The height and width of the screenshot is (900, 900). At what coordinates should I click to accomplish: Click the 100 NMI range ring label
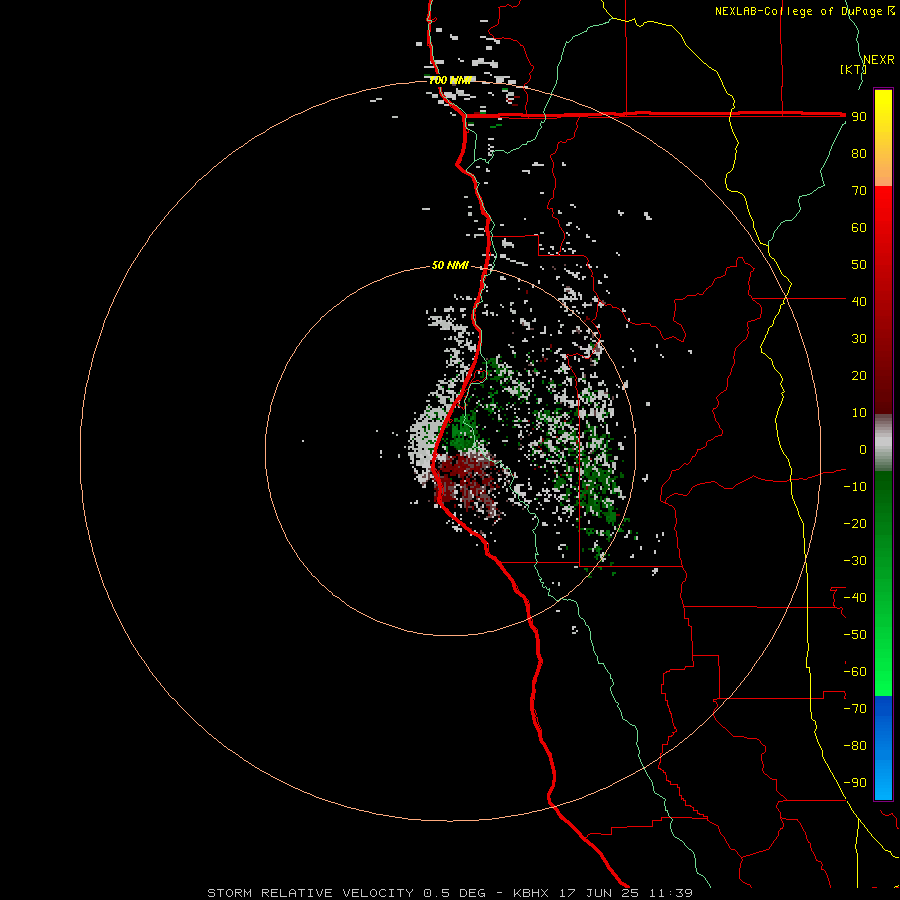coord(451,80)
